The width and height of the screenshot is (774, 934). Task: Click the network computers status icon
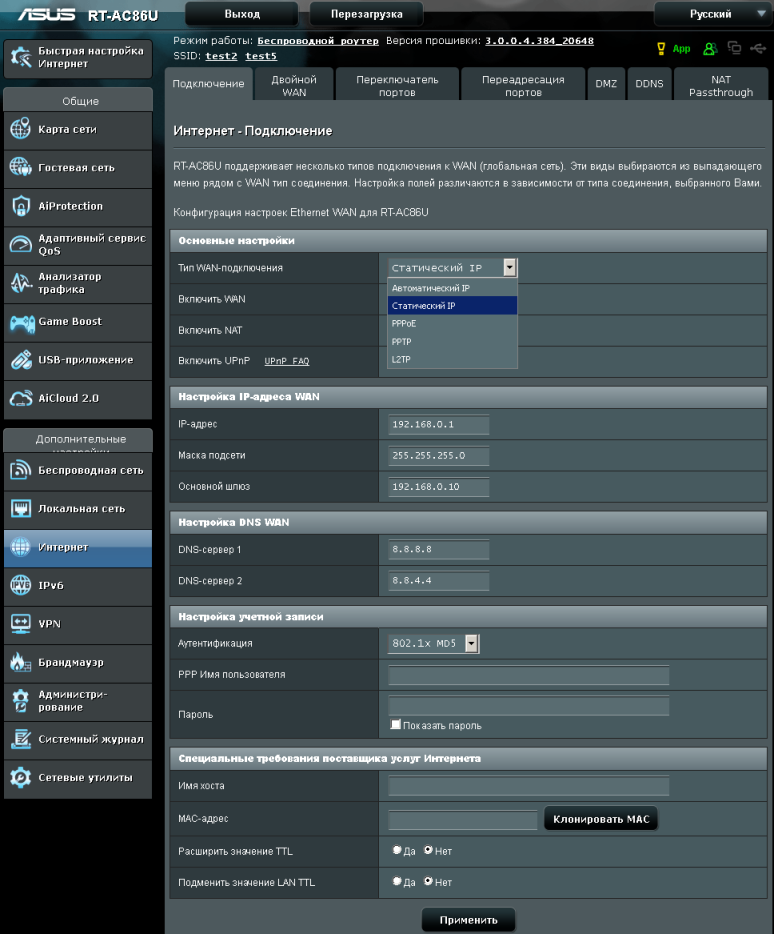click(x=734, y=48)
